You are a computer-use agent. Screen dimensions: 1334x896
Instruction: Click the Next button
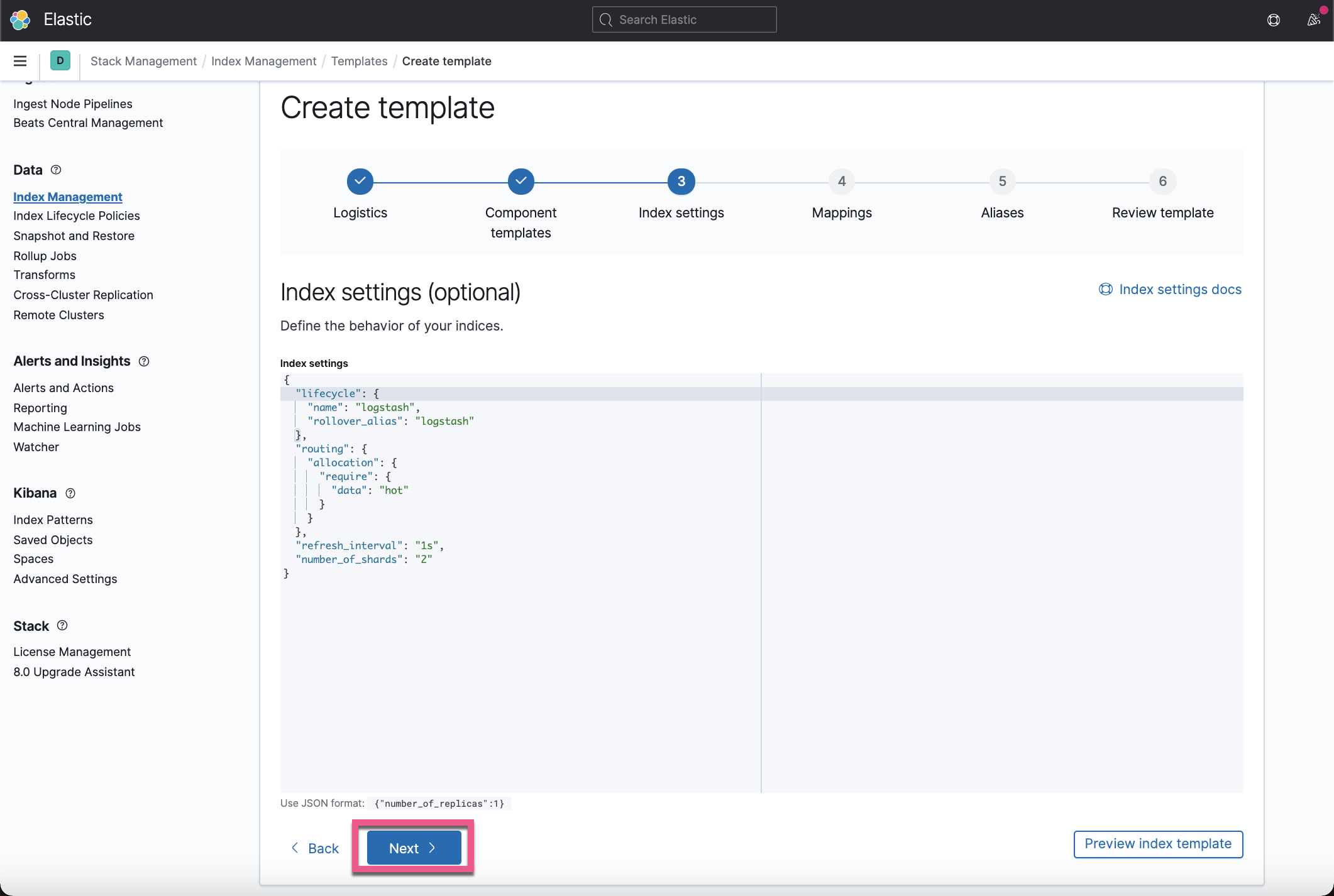[x=414, y=848]
